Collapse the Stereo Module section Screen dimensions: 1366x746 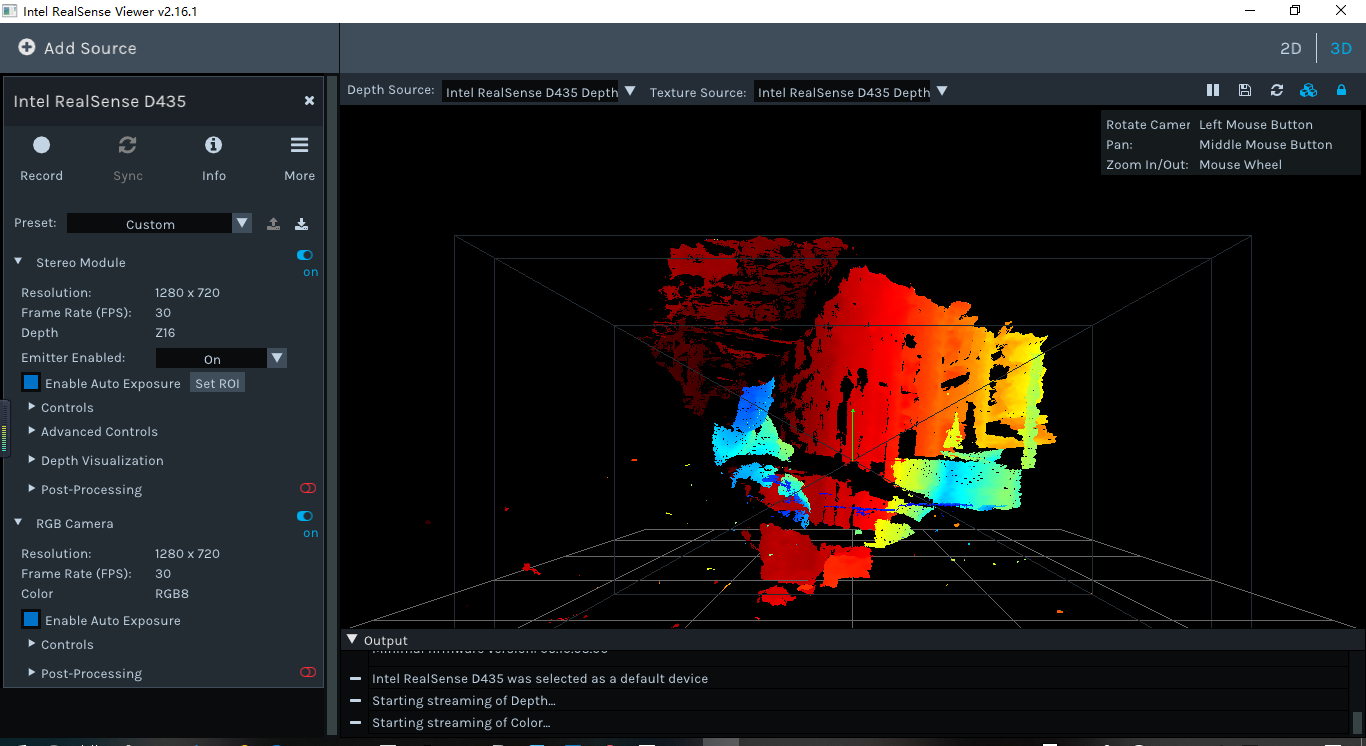18,262
